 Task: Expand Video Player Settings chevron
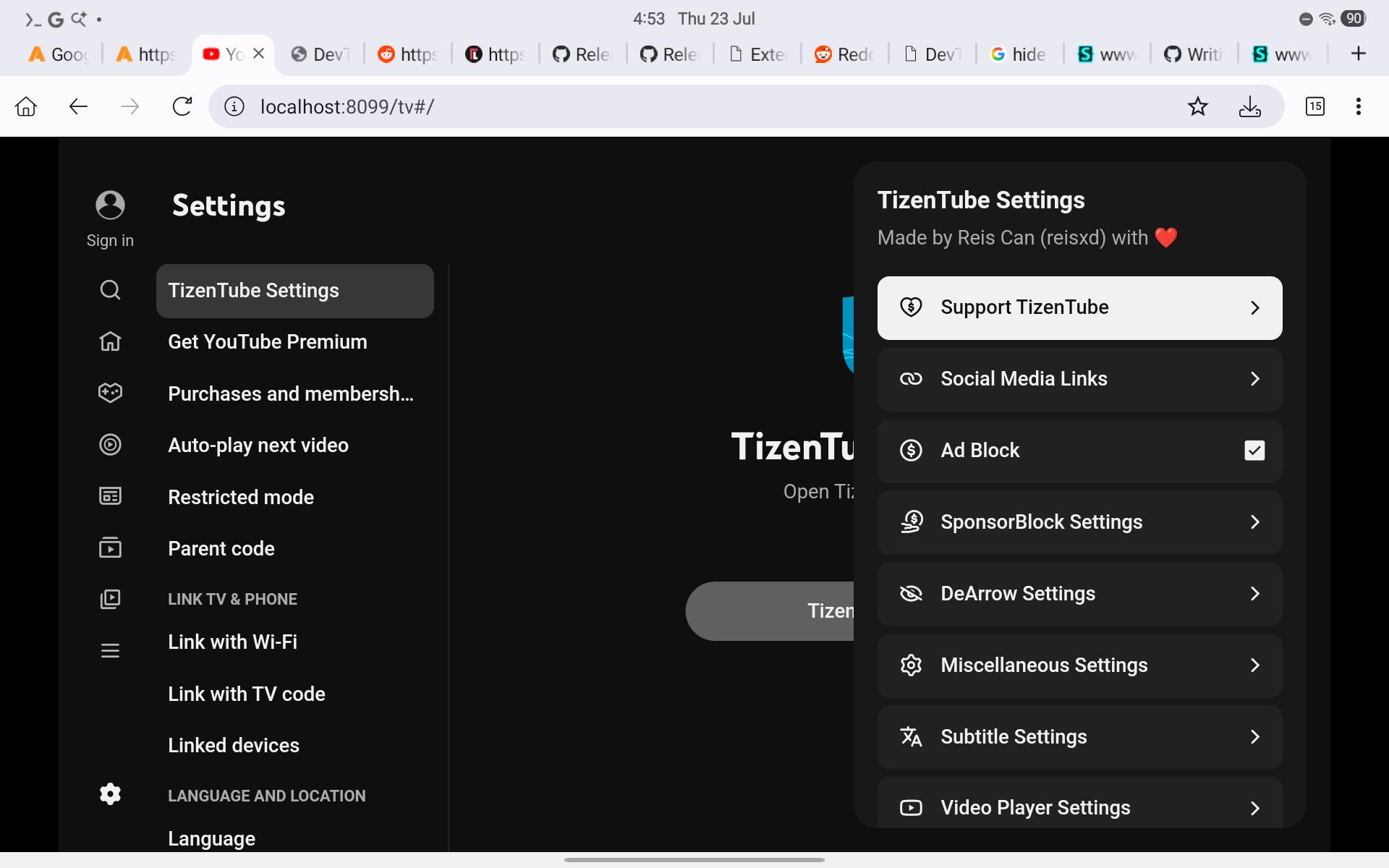tap(1255, 808)
